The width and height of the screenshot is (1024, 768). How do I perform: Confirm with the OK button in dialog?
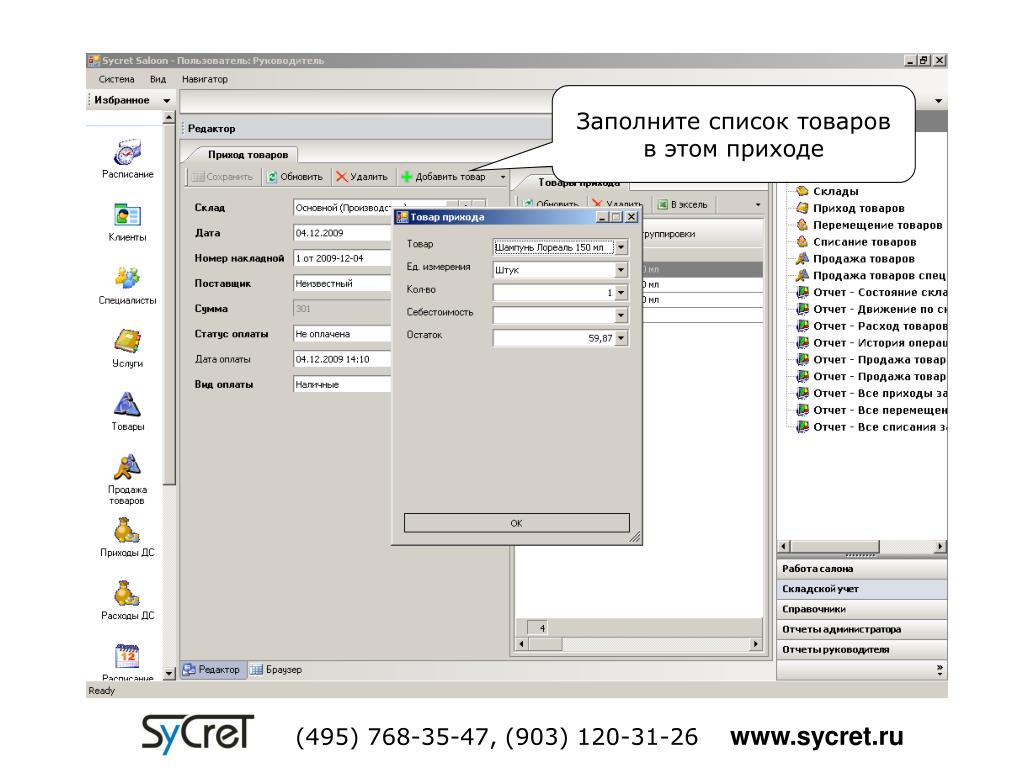point(517,523)
